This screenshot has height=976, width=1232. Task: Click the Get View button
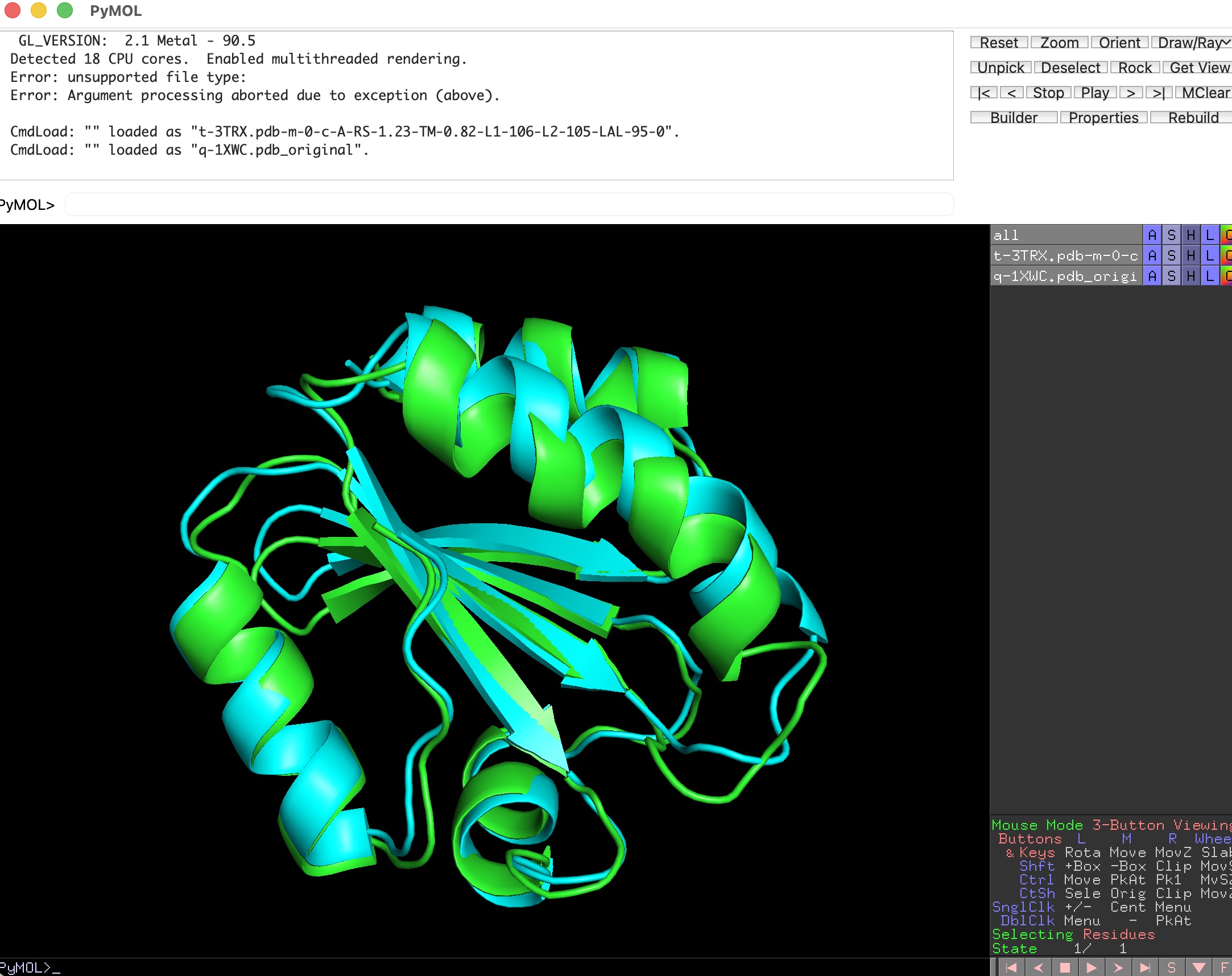coord(1198,68)
